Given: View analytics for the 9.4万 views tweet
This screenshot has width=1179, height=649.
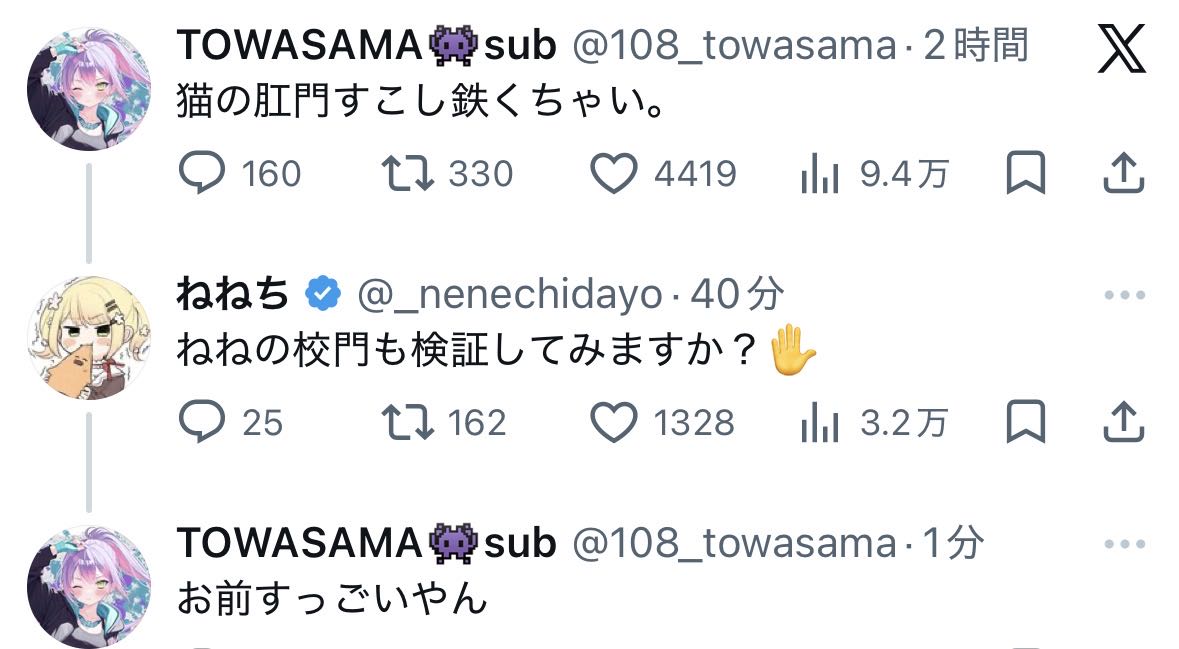Looking at the screenshot, I should [819, 174].
